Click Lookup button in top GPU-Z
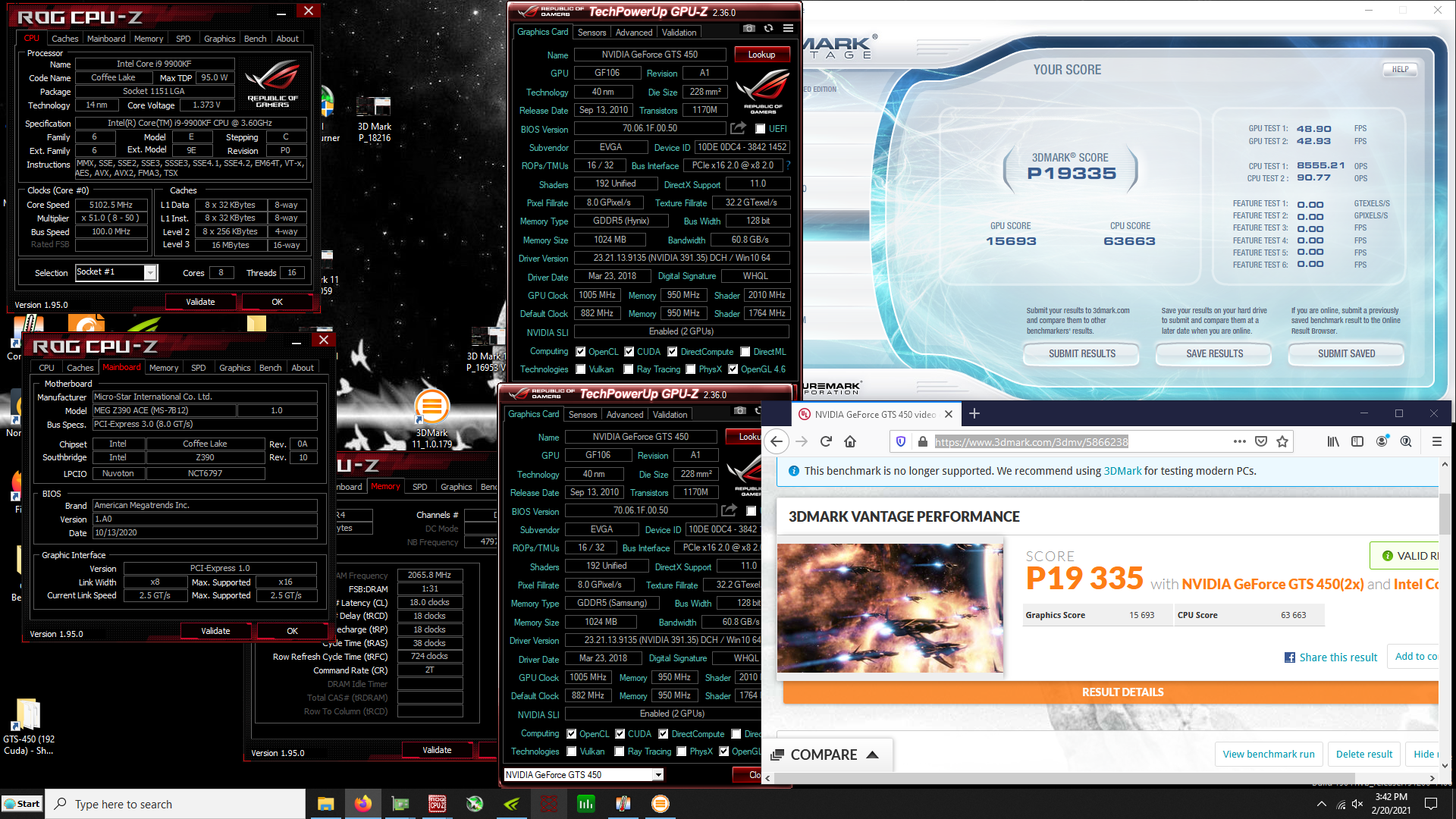1456x819 pixels. [761, 55]
